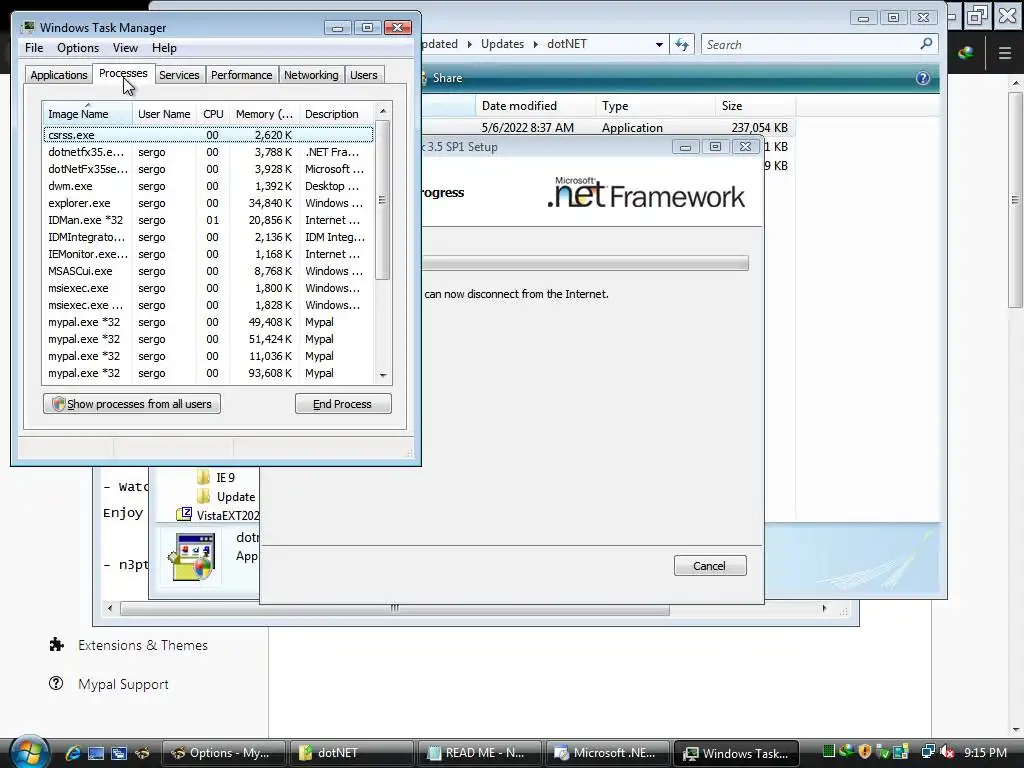Sort Explorer files by Date modified

(x=535, y=106)
